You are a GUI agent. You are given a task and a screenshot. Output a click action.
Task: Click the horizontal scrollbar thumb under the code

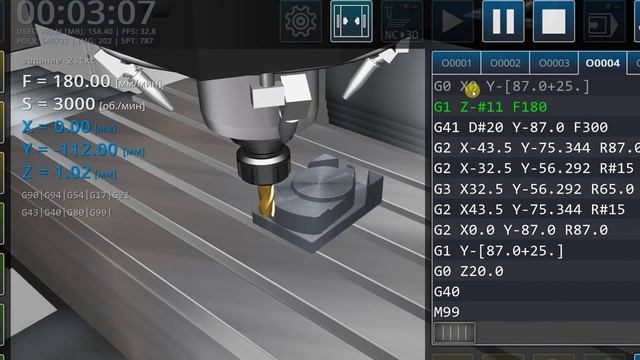click(x=455, y=333)
